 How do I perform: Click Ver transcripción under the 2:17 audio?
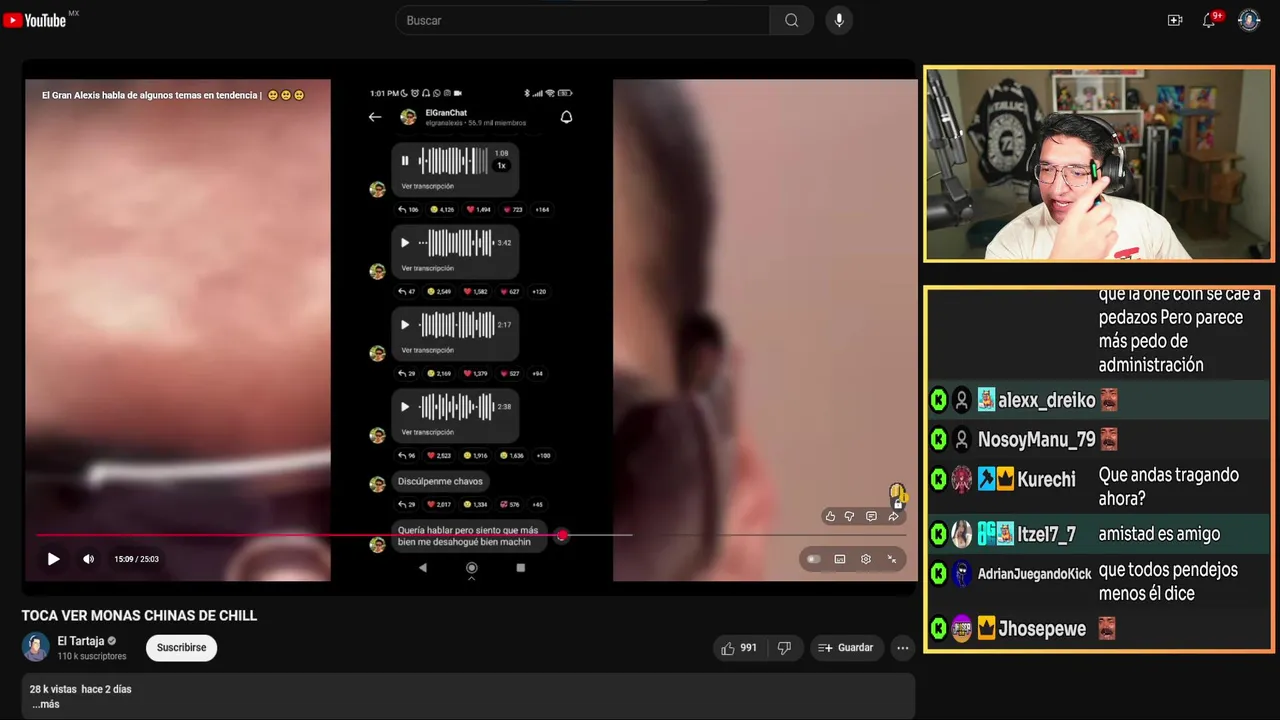428,350
